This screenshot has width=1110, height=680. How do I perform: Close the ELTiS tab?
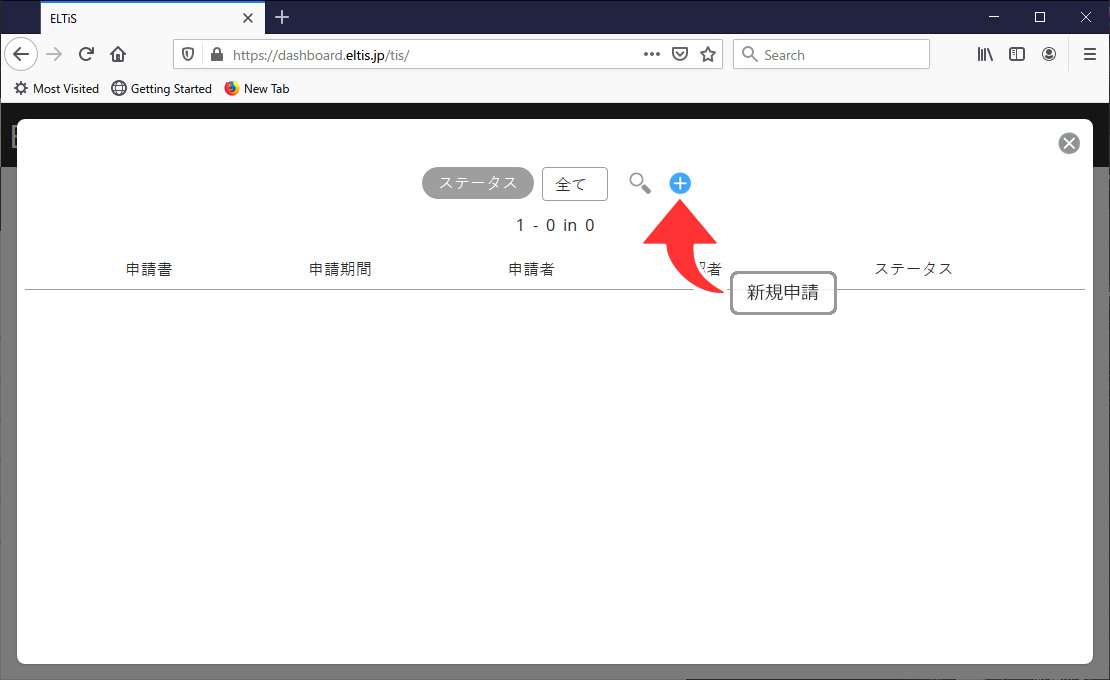click(x=248, y=18)
